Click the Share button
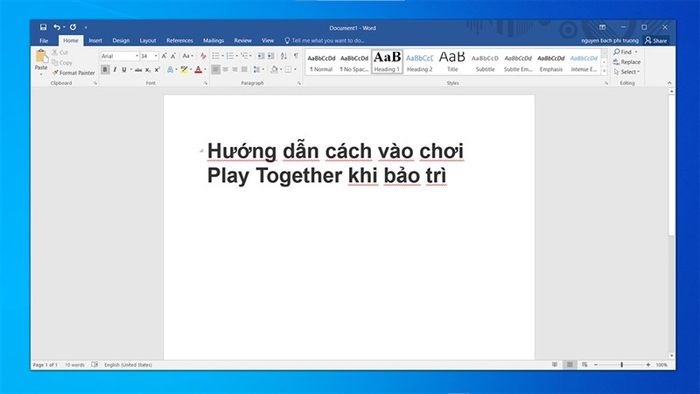Screen dimensions: 700x394 (656, 40)
